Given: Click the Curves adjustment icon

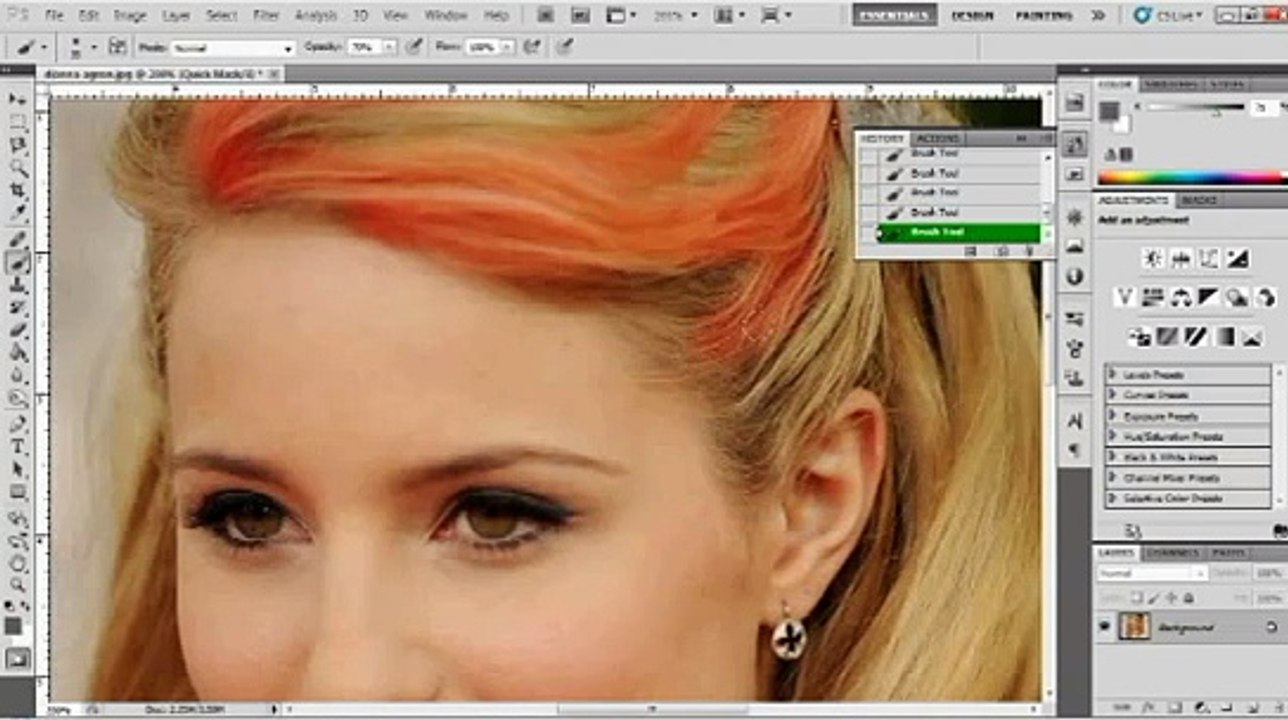Looking at the screenshot, I should tap(1209, 260).
